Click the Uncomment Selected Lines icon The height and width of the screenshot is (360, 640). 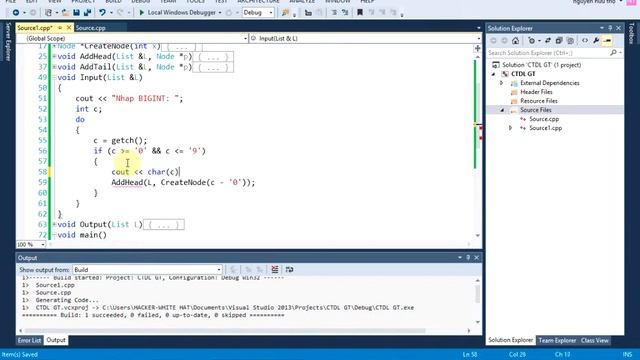click(x=345, y=13)
